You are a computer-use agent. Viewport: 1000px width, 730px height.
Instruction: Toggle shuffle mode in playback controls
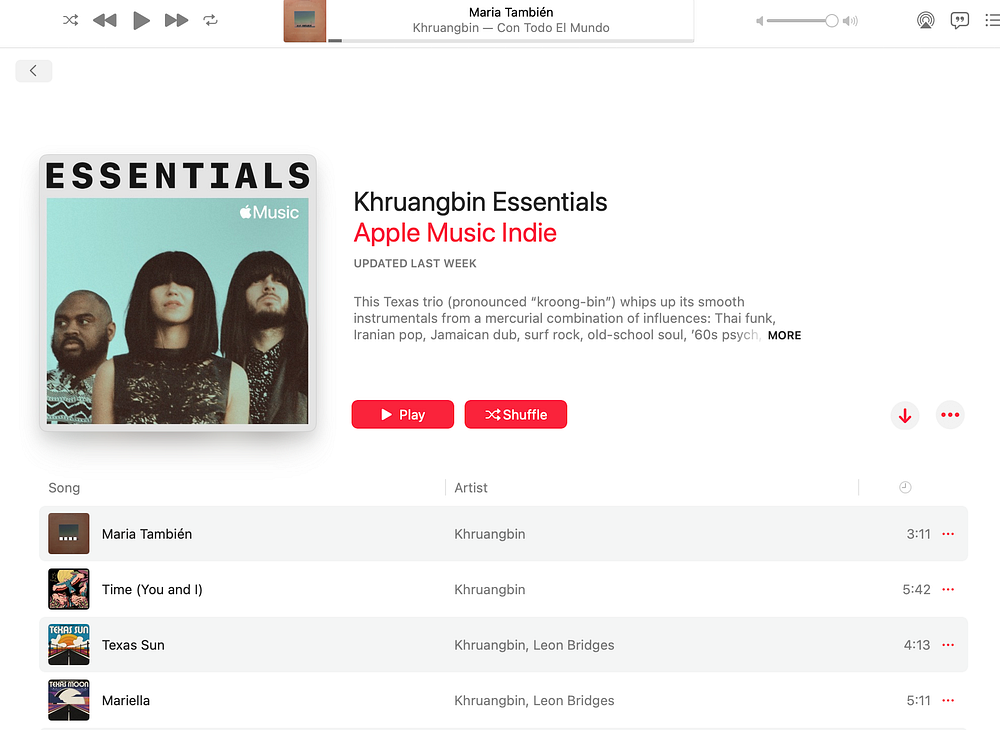click(x=71, y=20)
